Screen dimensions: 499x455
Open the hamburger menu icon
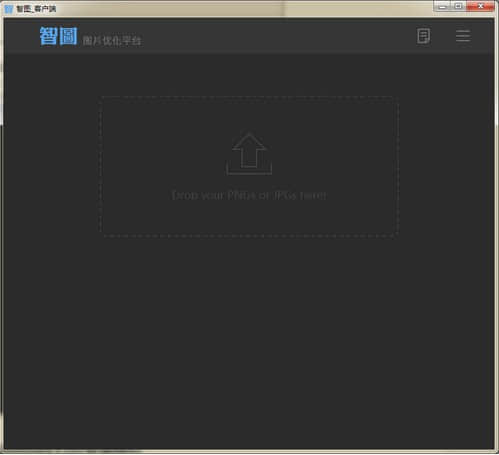coord(463,36)
